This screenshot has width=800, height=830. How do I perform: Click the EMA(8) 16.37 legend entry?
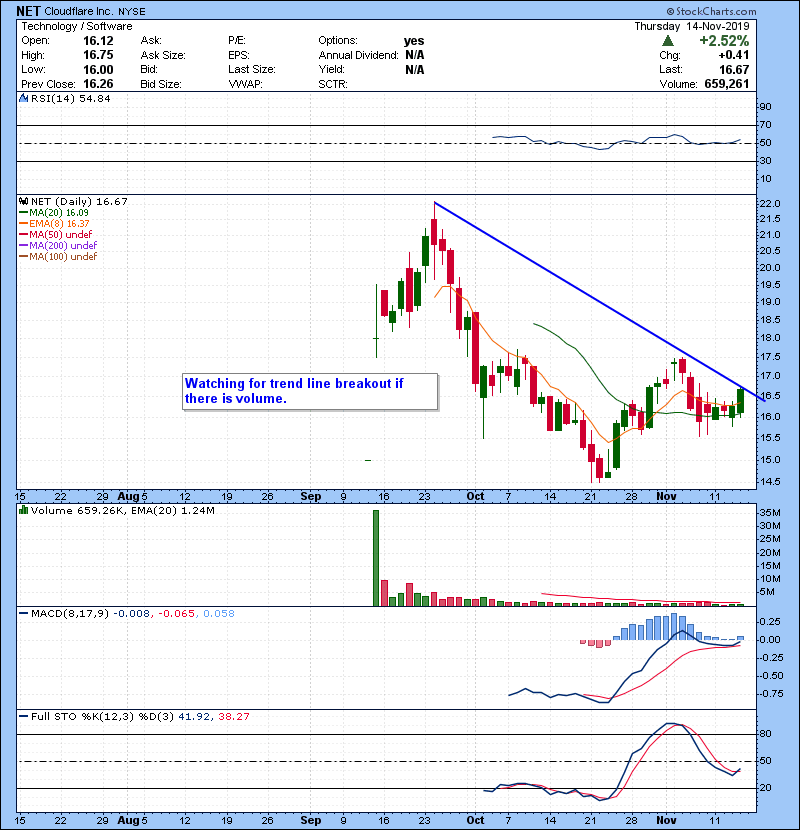54,224
